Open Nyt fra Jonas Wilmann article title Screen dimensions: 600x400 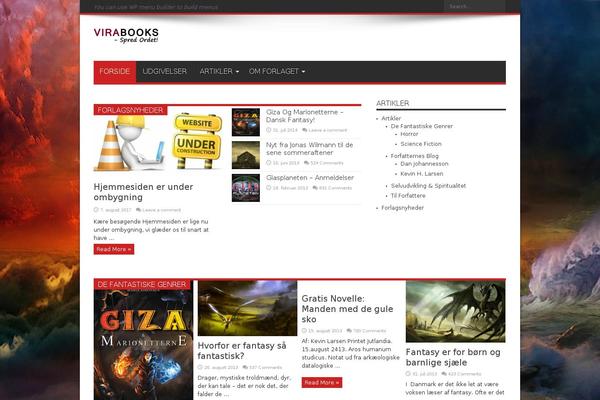pos(310,149)
